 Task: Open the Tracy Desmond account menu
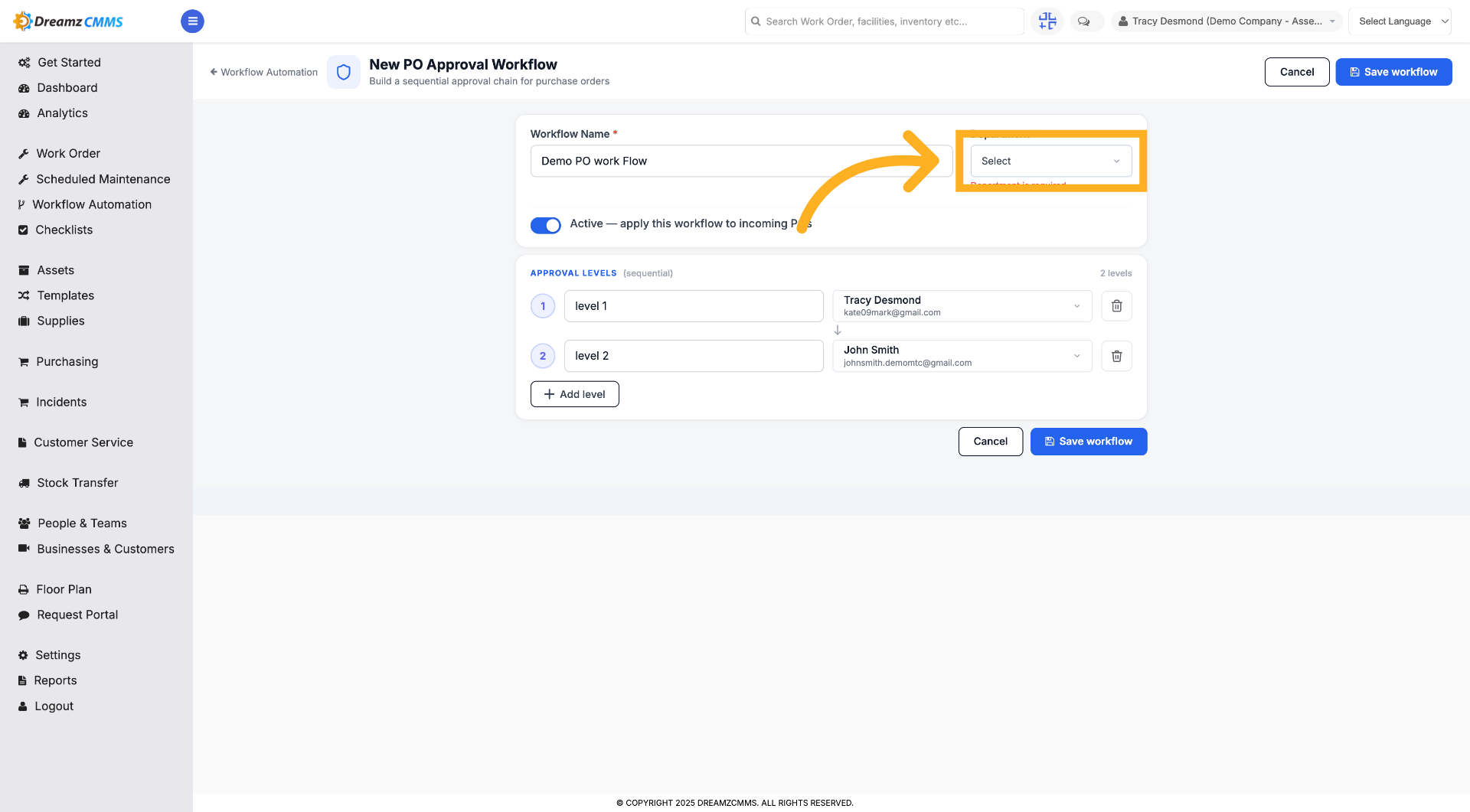[x=1227, y=21]
